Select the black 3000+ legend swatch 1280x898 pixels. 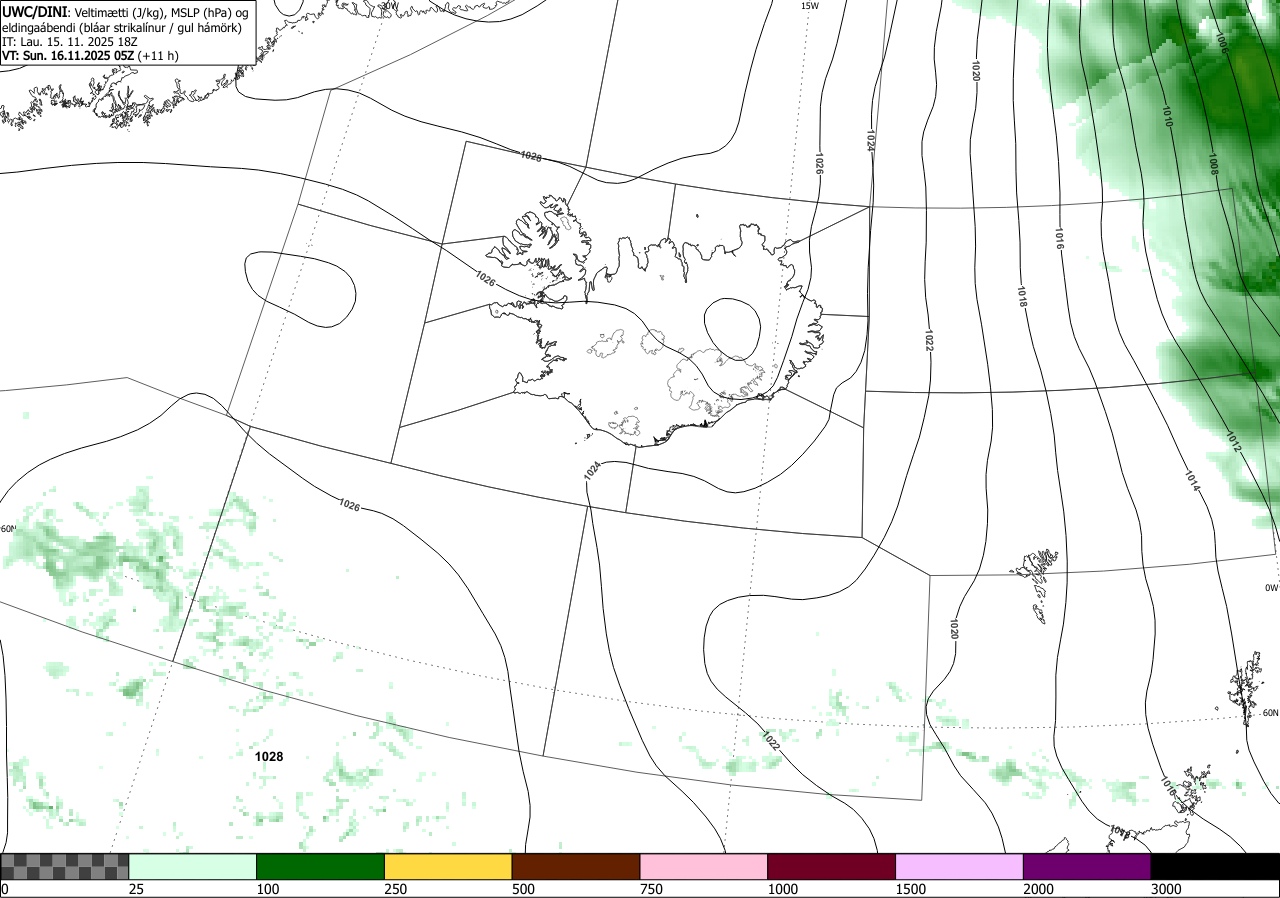coord(1215,866)
